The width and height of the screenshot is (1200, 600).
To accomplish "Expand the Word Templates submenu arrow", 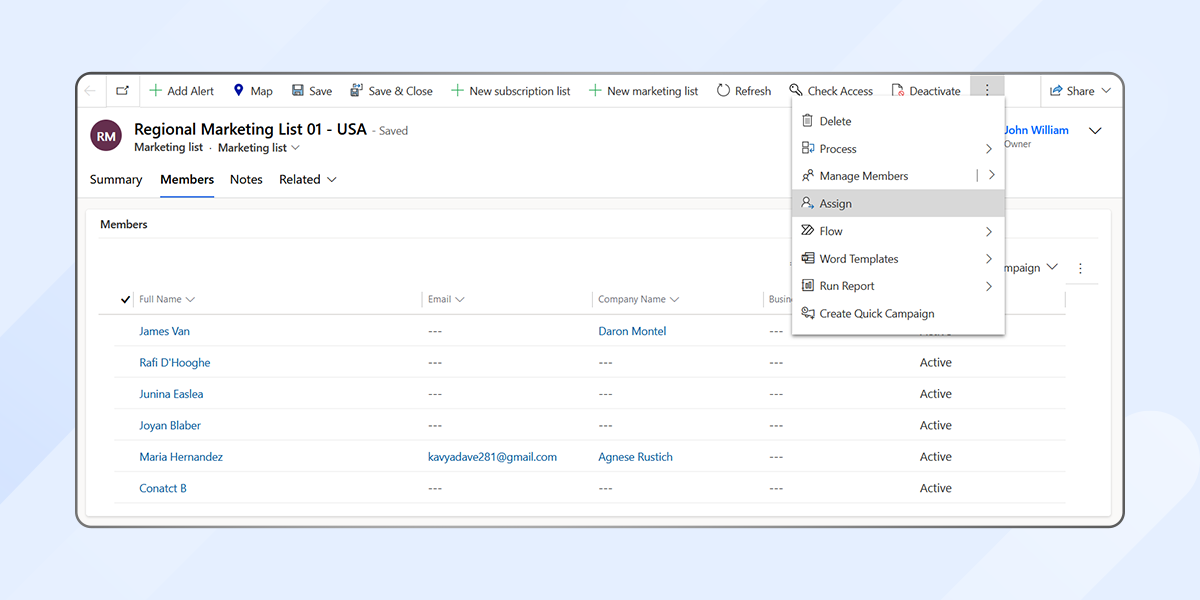I will [x=989, y=259].
